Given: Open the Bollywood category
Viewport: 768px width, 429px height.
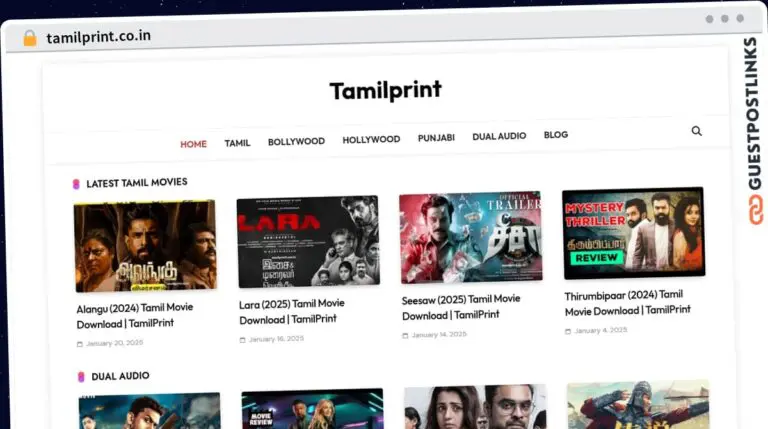Looking at the screenshot, I should [296, 142].
